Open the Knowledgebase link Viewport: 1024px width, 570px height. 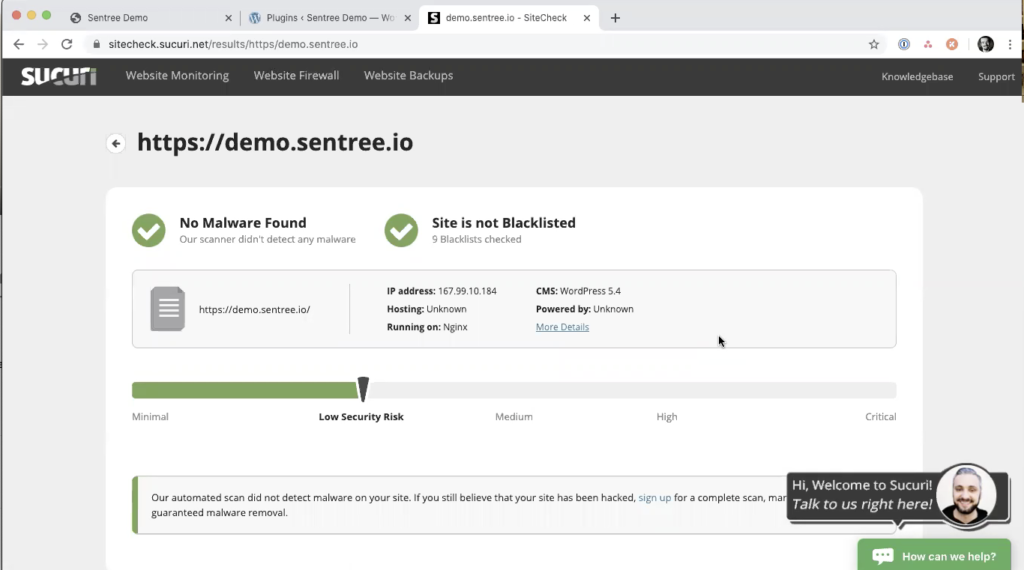(917, 77)
